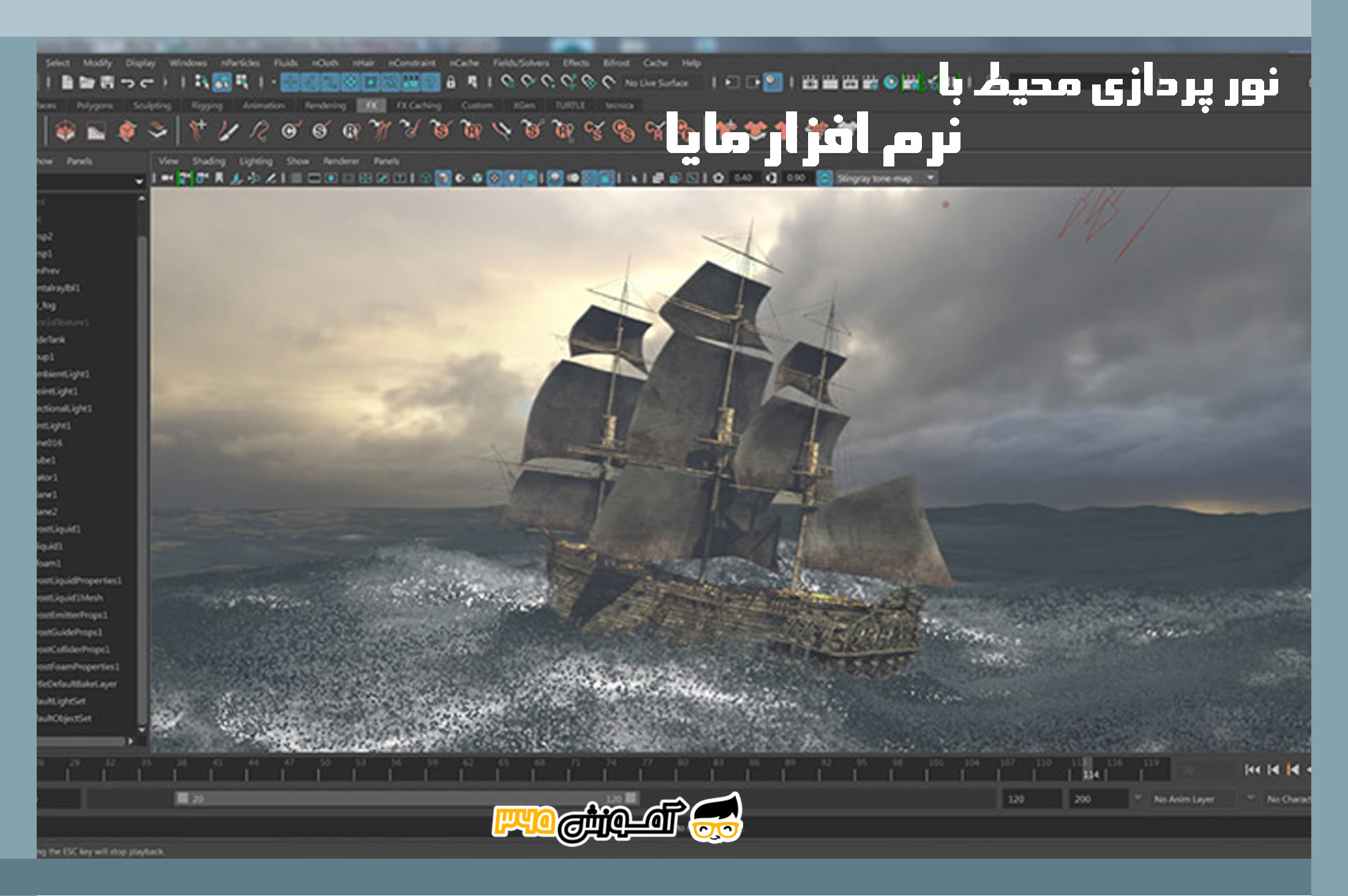The width and height of the screenshot is (1348, 896).
Task: Select by object type mode icon
Action: coord(222,82)
